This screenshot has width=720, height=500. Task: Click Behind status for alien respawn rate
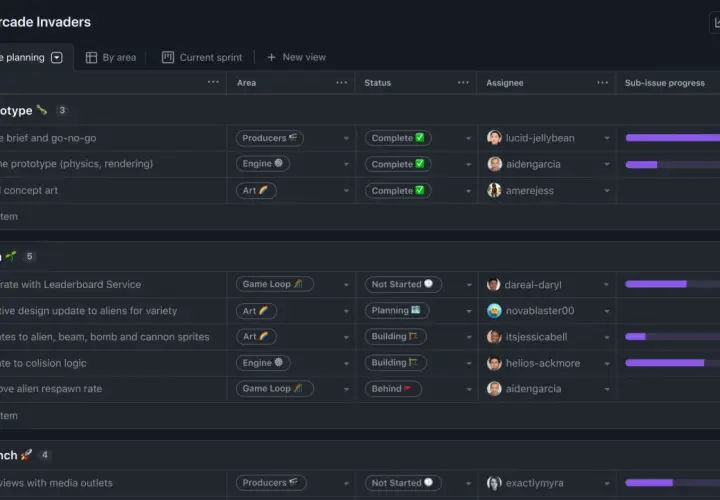393,389
